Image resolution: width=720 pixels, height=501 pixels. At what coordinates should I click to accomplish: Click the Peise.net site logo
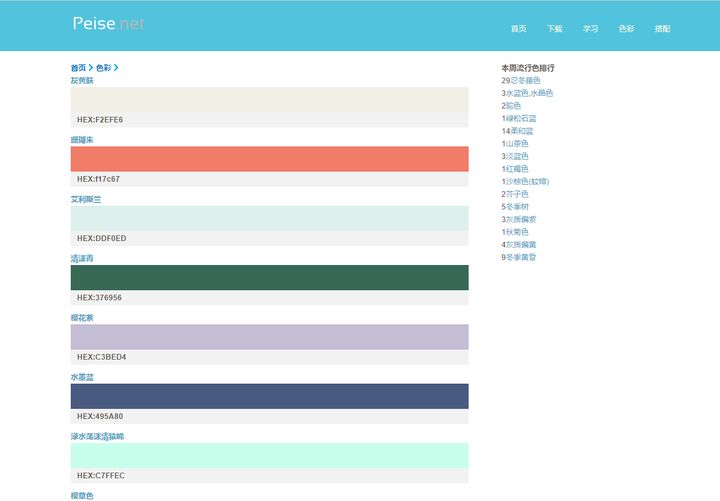coord(108,23)
